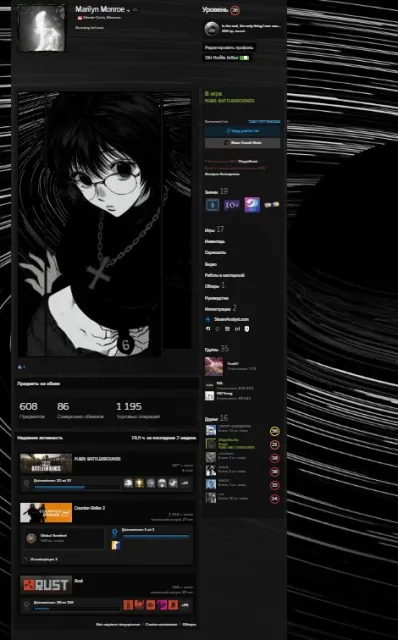Click the green PUBG: BATTLEGROUNDS in-game link
Image resolution: width=398 pixels, height=640 pixels.
pyautogui.click(x=229, y=100)
